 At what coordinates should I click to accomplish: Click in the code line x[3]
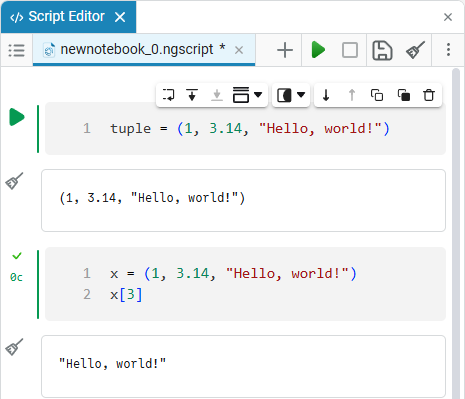[126, 295]
